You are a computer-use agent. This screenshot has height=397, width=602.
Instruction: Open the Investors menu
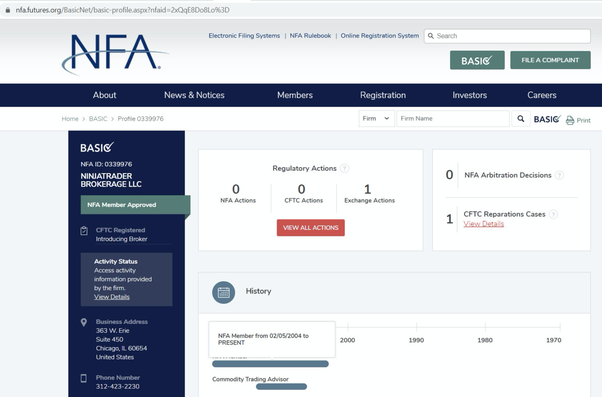[470, 95]
